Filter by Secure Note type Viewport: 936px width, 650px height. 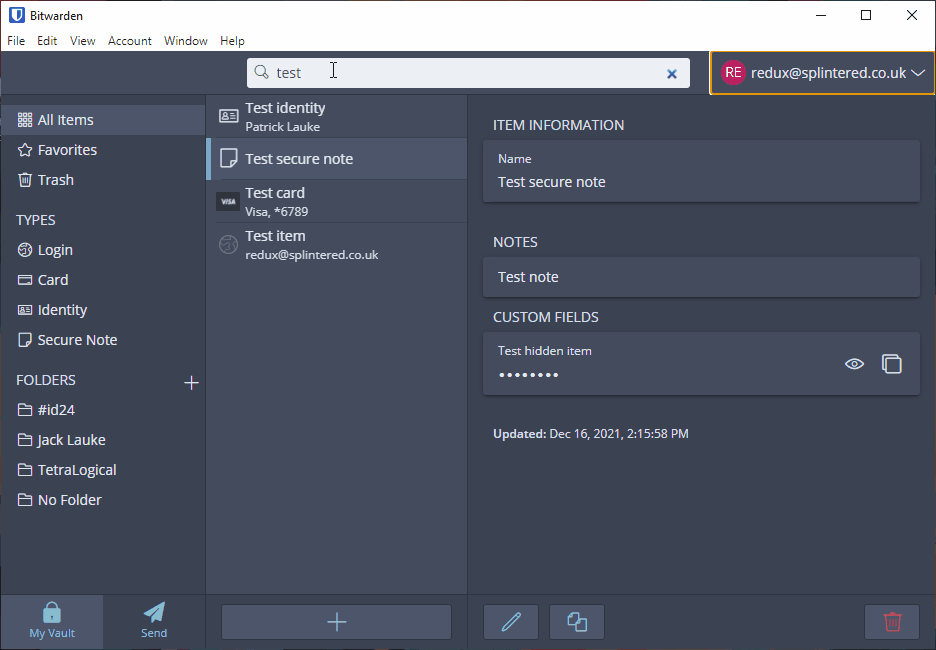(67, 340)
